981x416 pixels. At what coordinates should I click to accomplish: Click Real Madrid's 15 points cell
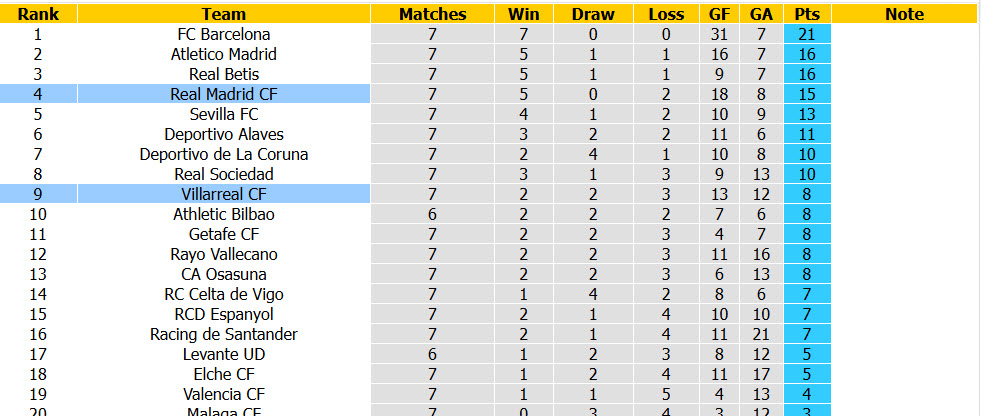click(x=807, y=94)
